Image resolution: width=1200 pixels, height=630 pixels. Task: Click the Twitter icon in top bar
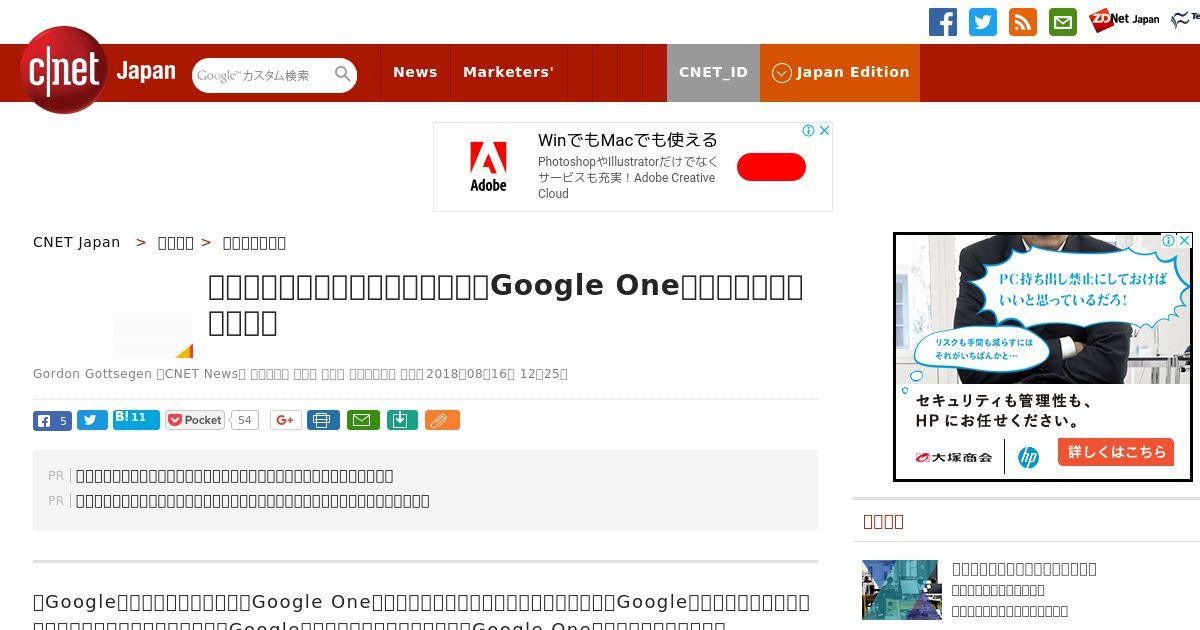(x=983, y=22)
